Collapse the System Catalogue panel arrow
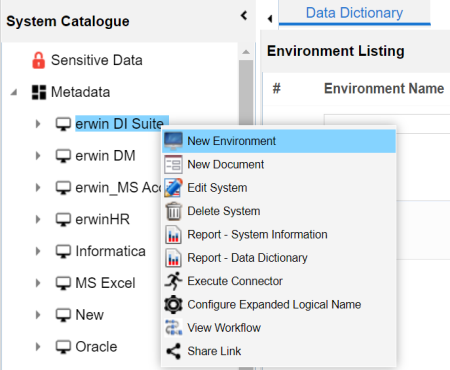 (x=244, y=15)
